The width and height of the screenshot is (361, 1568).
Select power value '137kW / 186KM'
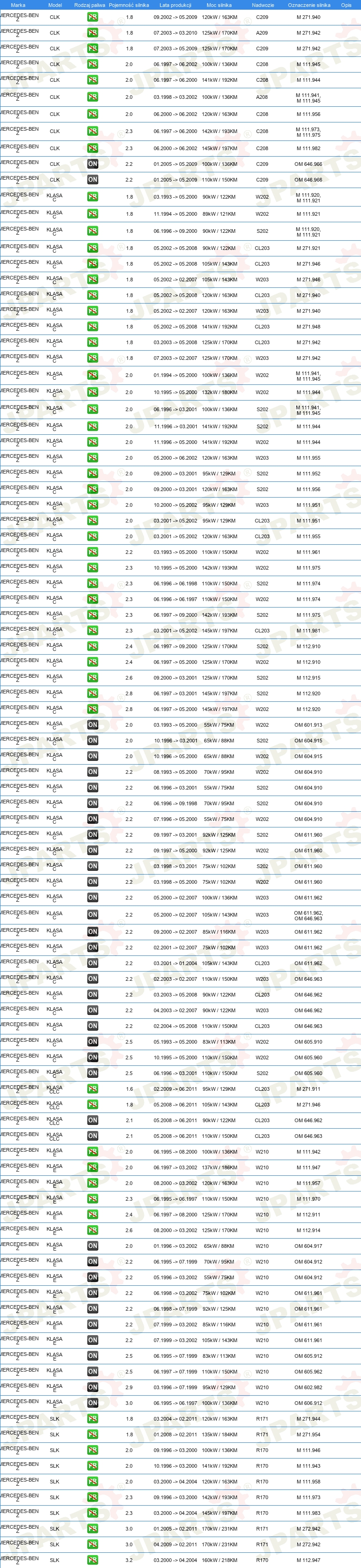pos(219,1167)
